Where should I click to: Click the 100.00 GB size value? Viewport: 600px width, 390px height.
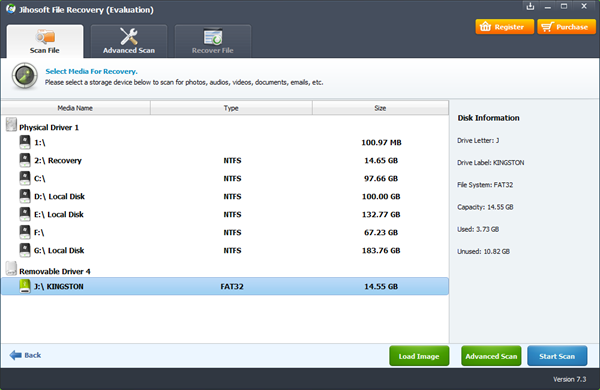[x=381, y=196]
